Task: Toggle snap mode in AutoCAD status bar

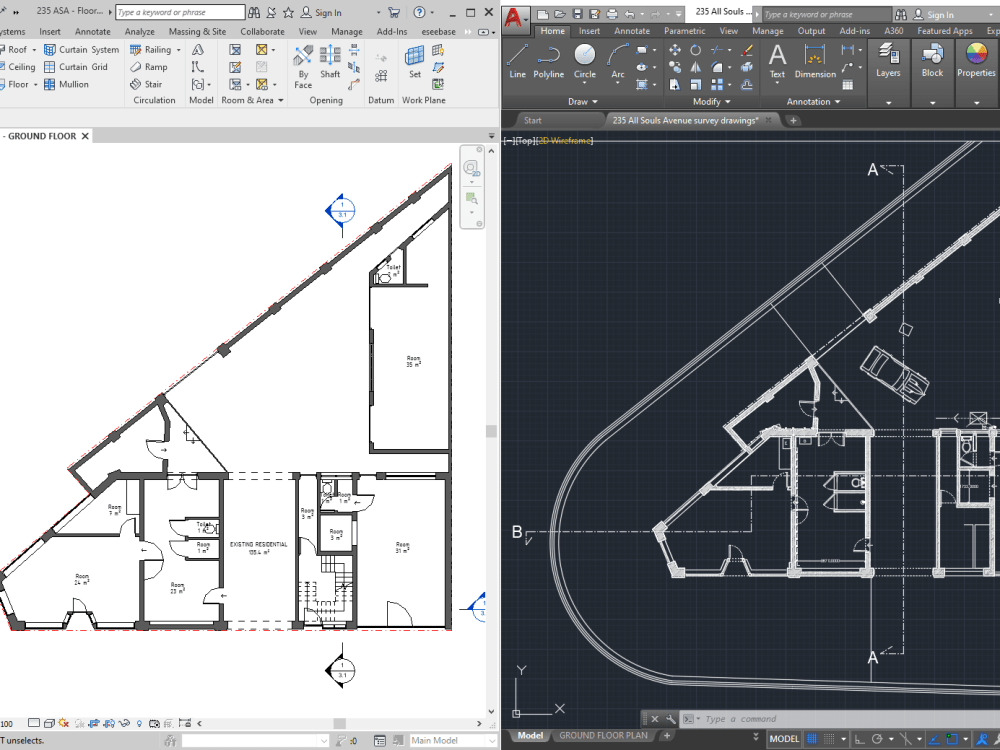Action: [829, 739]
